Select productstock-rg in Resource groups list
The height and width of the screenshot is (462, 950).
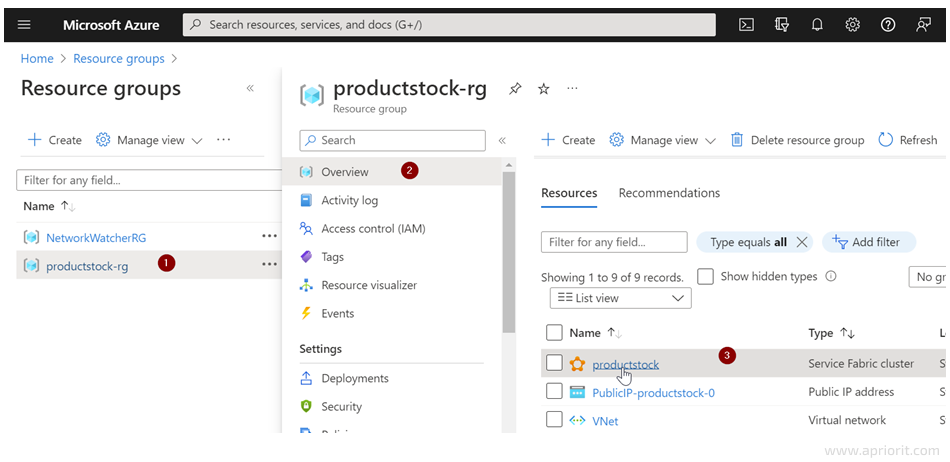pyautogui.click(x=87, y=266)
